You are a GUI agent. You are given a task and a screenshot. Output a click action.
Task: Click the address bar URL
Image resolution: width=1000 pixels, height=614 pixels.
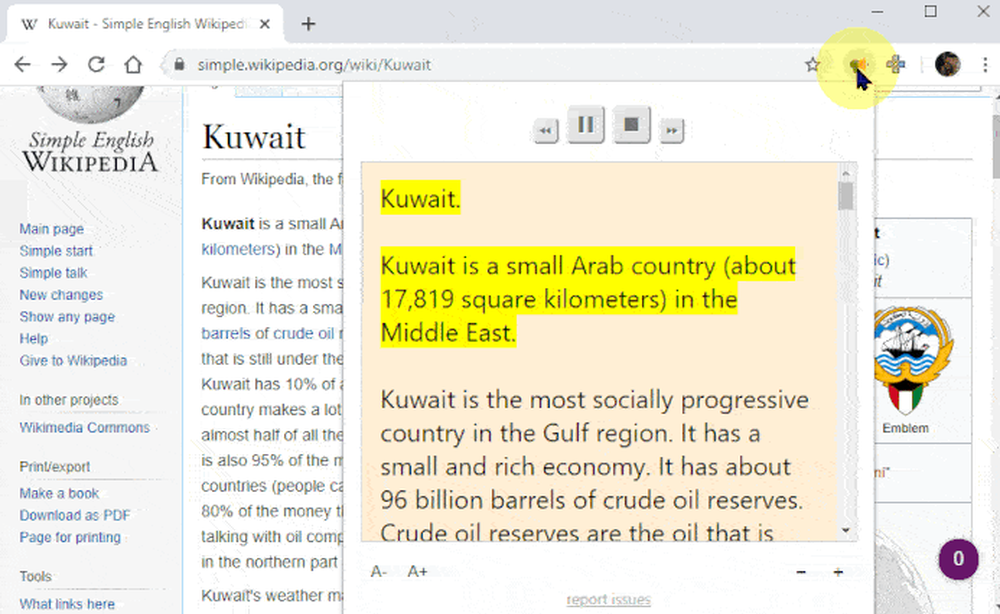314,64
